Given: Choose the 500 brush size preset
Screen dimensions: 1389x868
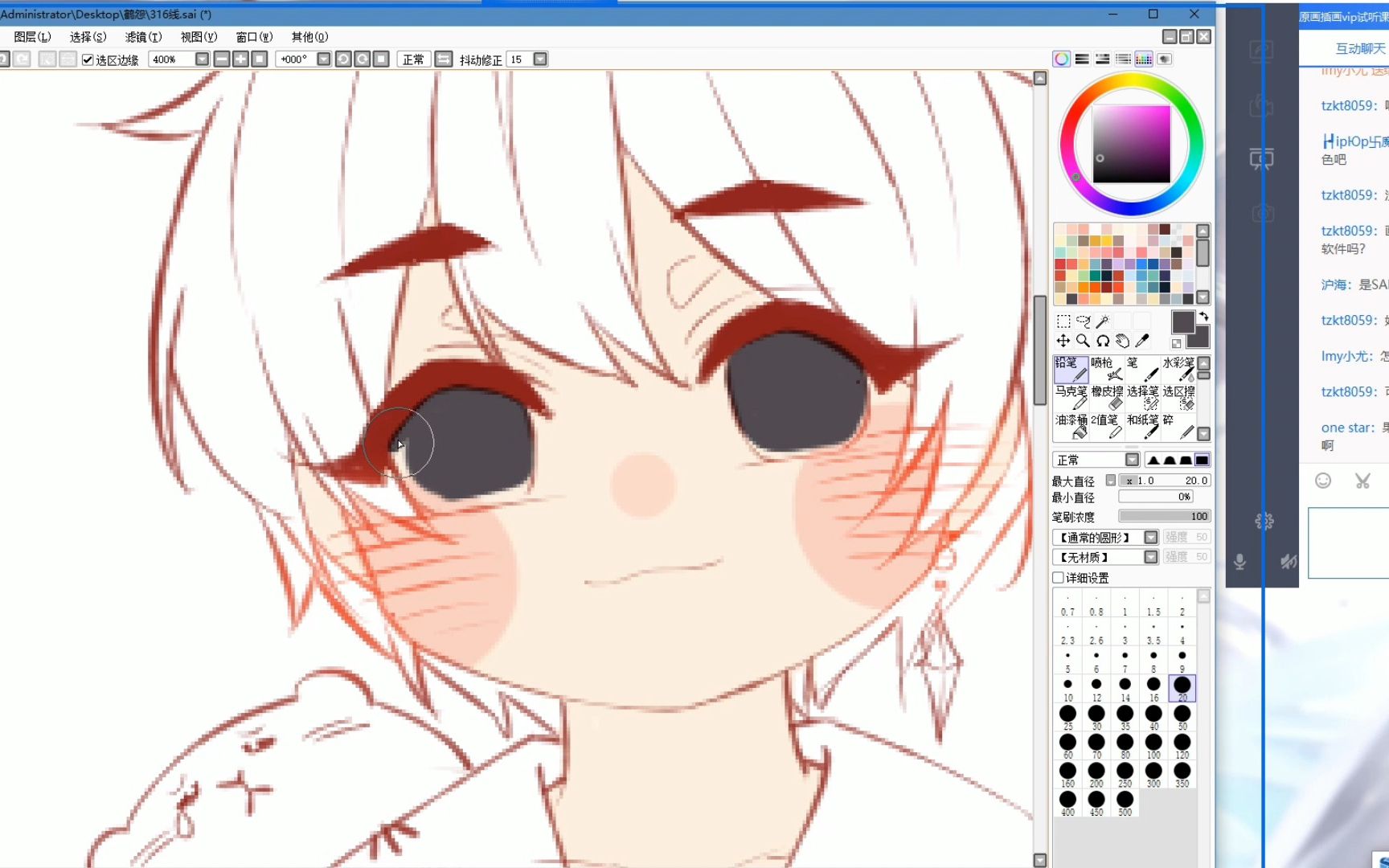Looking at the screenshot, I should (1125, 803).
